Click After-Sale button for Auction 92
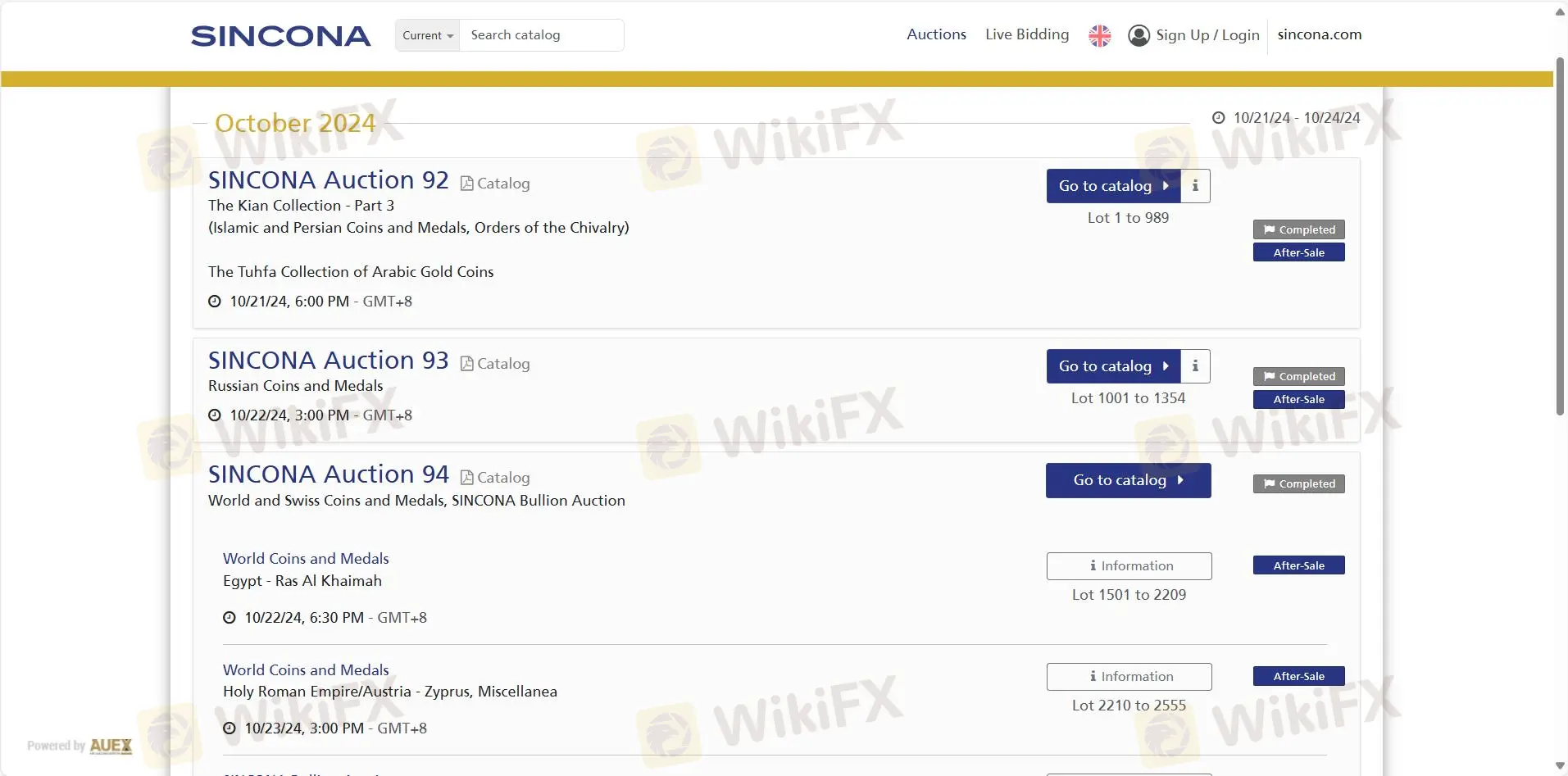 click(1298, 252)
